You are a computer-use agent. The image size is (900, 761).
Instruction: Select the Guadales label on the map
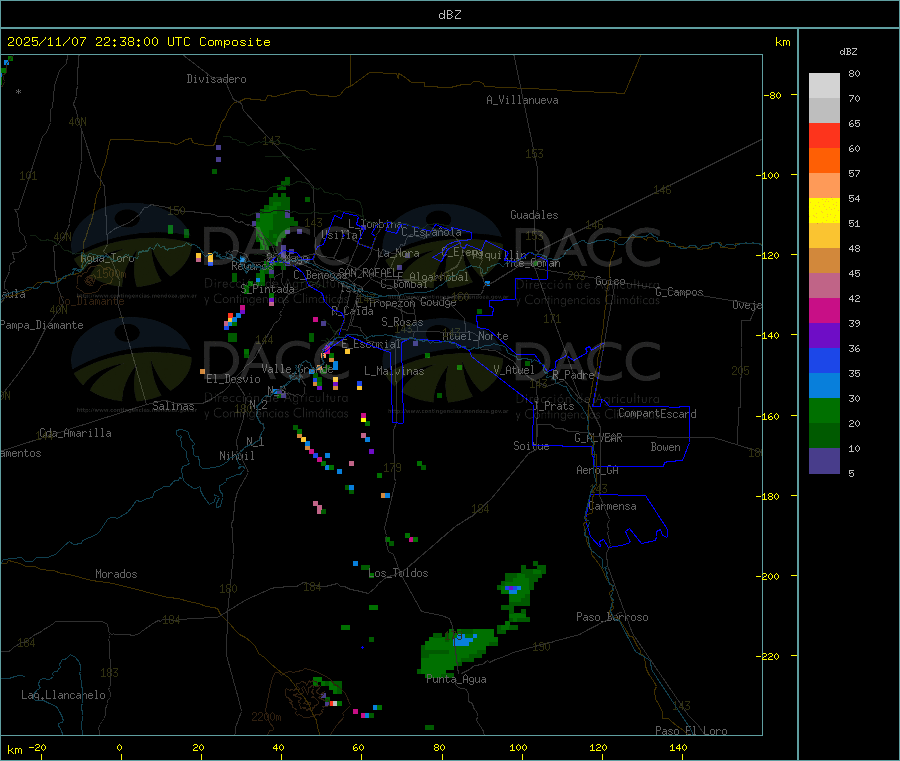point(534,215)
